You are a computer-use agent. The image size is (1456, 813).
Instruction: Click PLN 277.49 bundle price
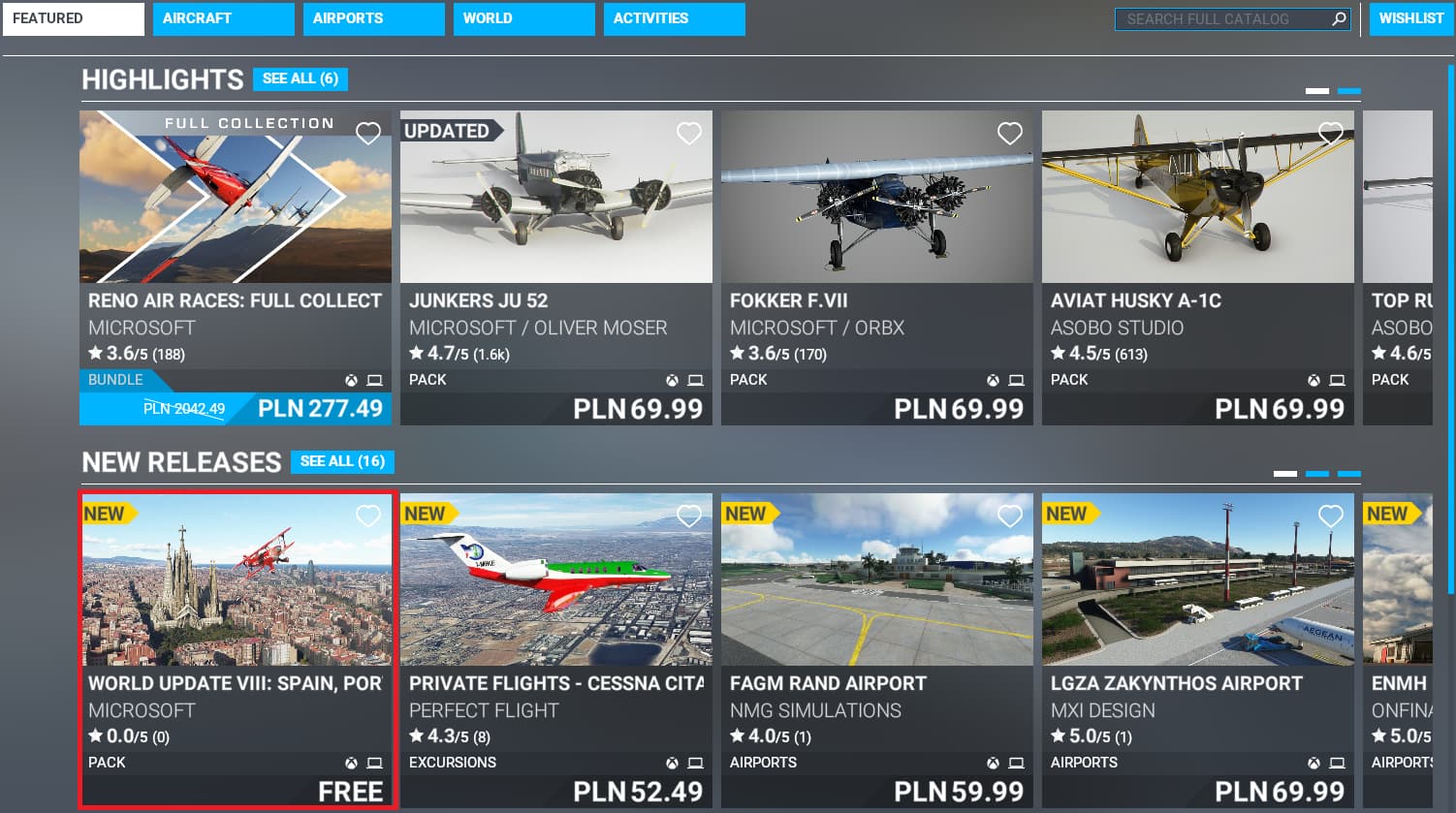point(320,409)
